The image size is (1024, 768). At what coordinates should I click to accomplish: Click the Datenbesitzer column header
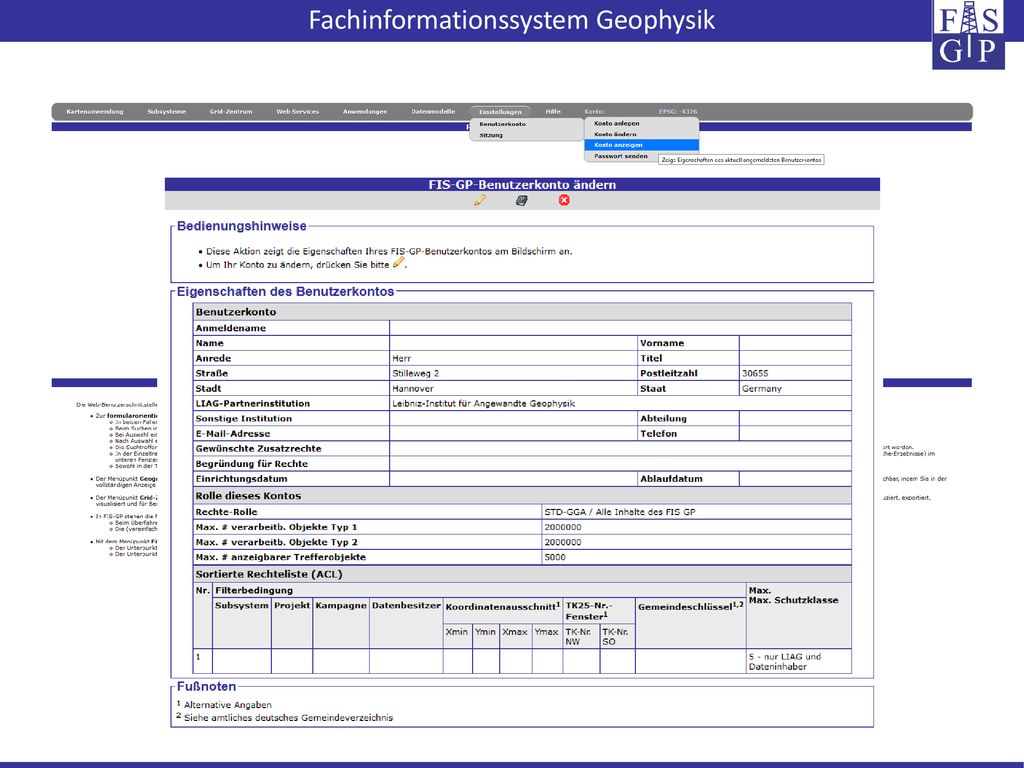(406, 605)
